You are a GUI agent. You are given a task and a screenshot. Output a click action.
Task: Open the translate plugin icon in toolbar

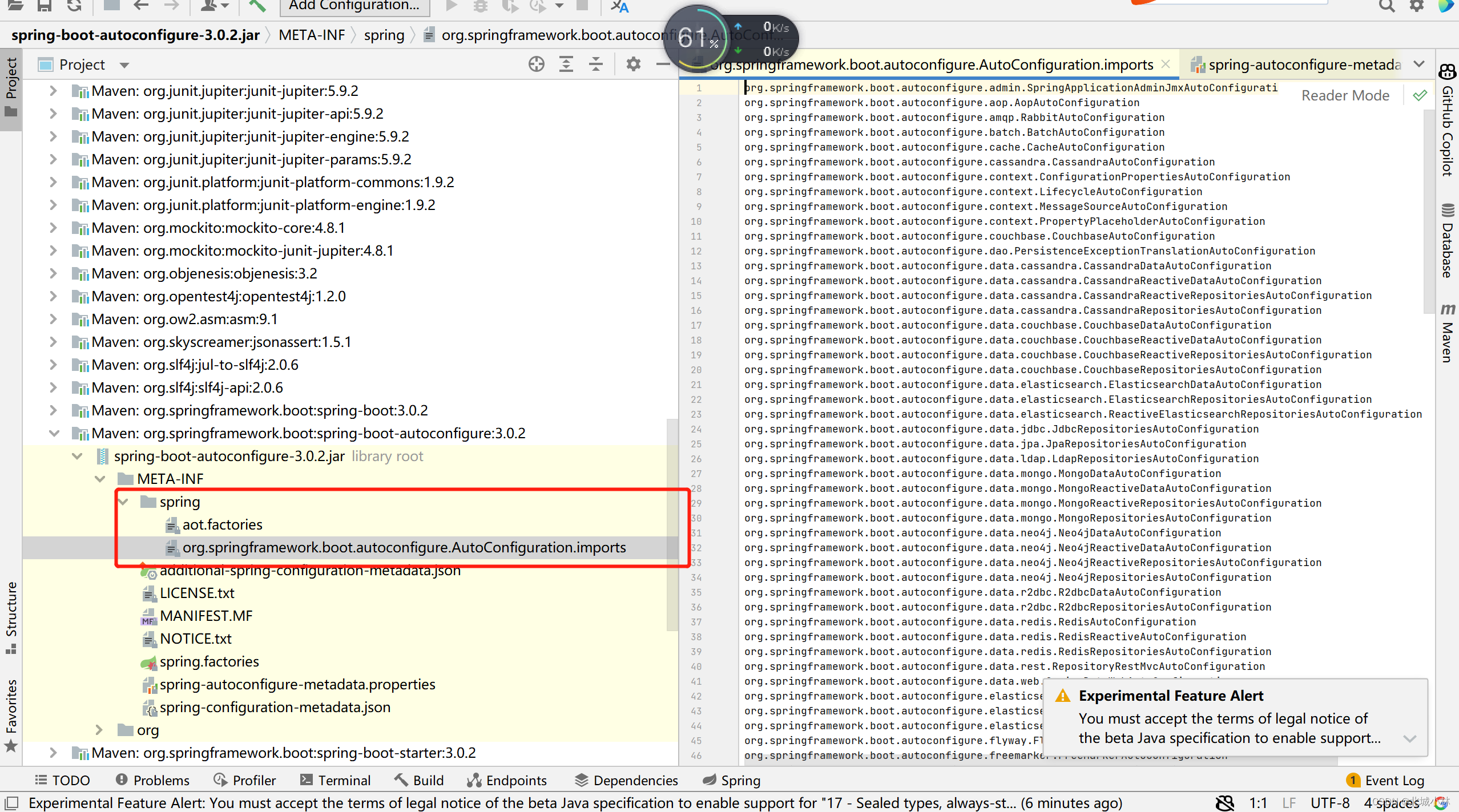[x=619, y=6]
